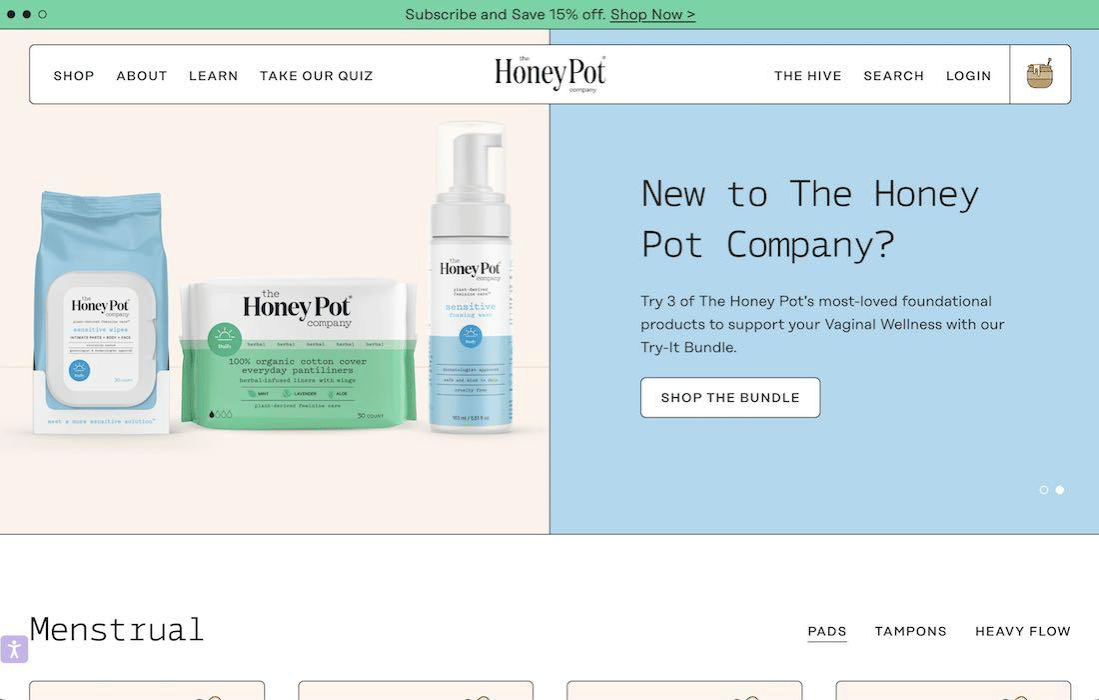This screenshot has height=700, width=1099.
Task: Open the ABOUT menu
Action: click(x=142, y=76)
